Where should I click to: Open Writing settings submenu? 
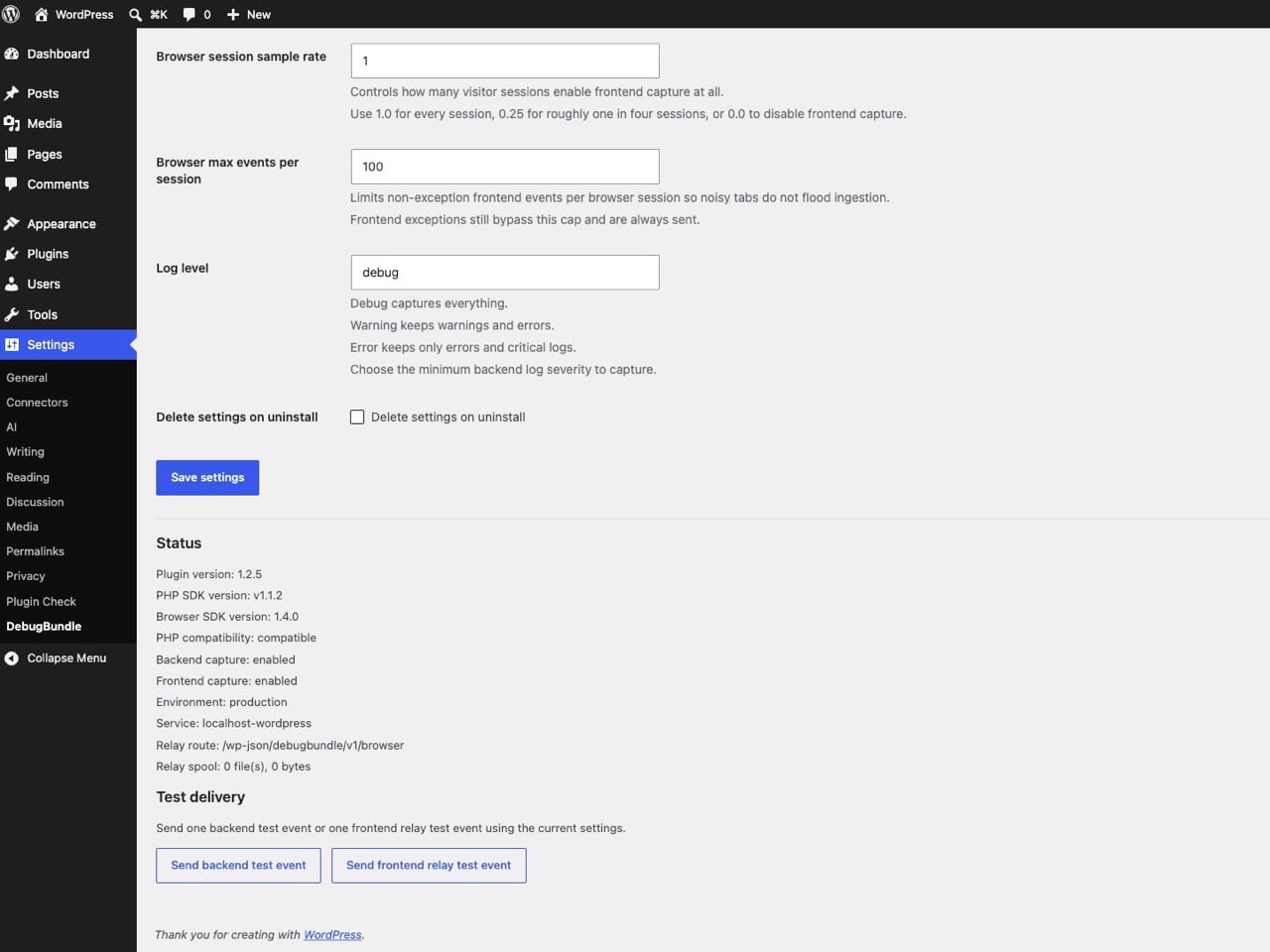(25, 452)
